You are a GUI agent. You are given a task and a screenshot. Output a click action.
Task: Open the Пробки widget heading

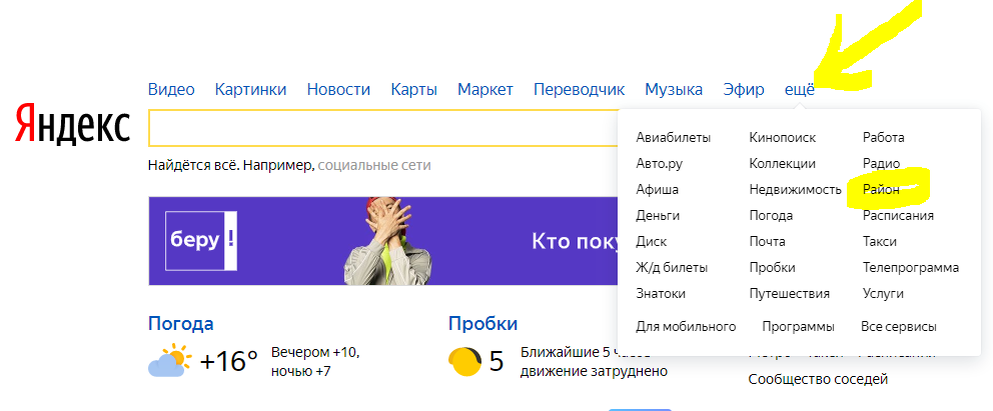point(483,324)
